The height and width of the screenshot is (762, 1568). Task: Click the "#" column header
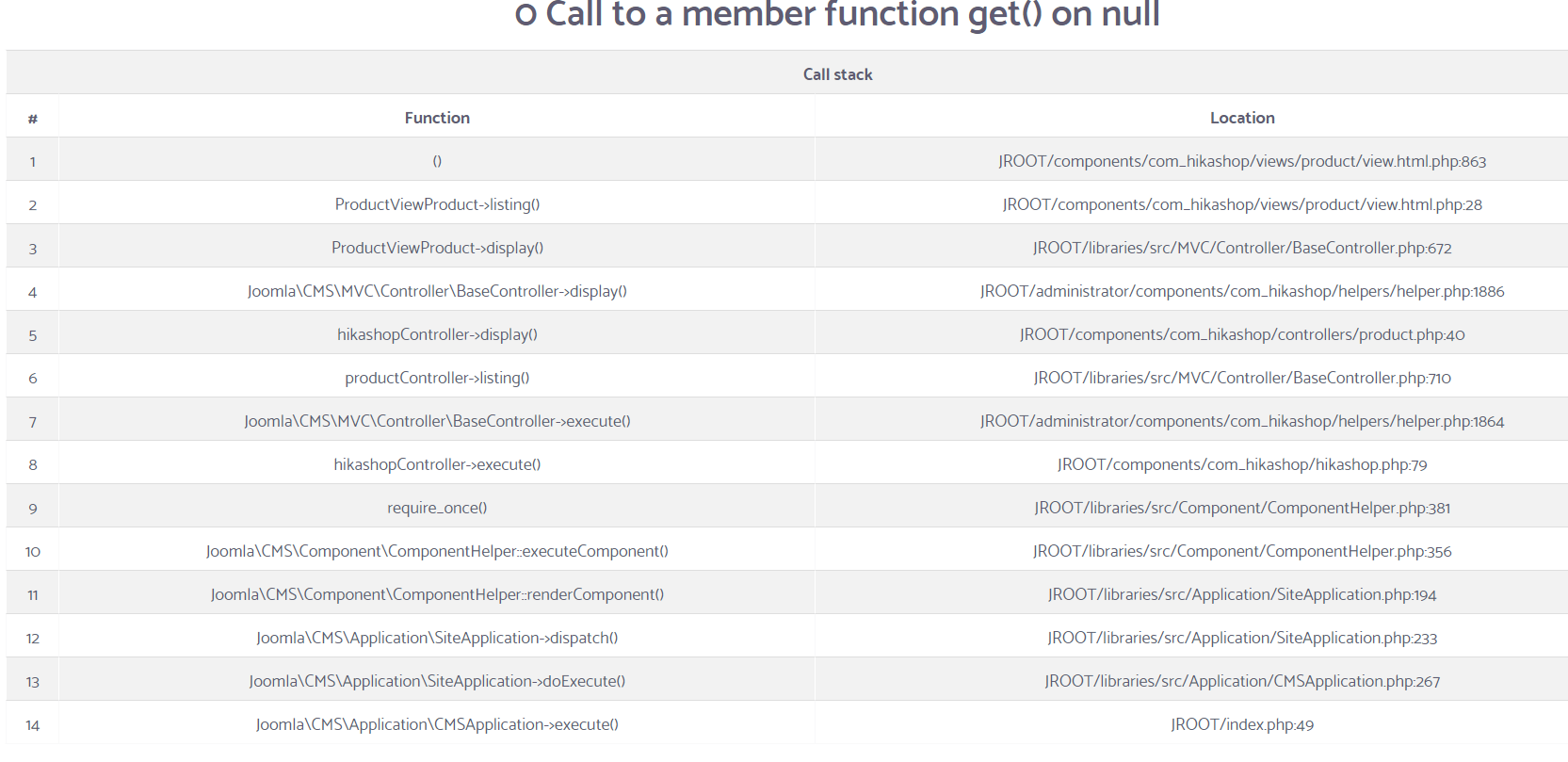pos(33,119)
